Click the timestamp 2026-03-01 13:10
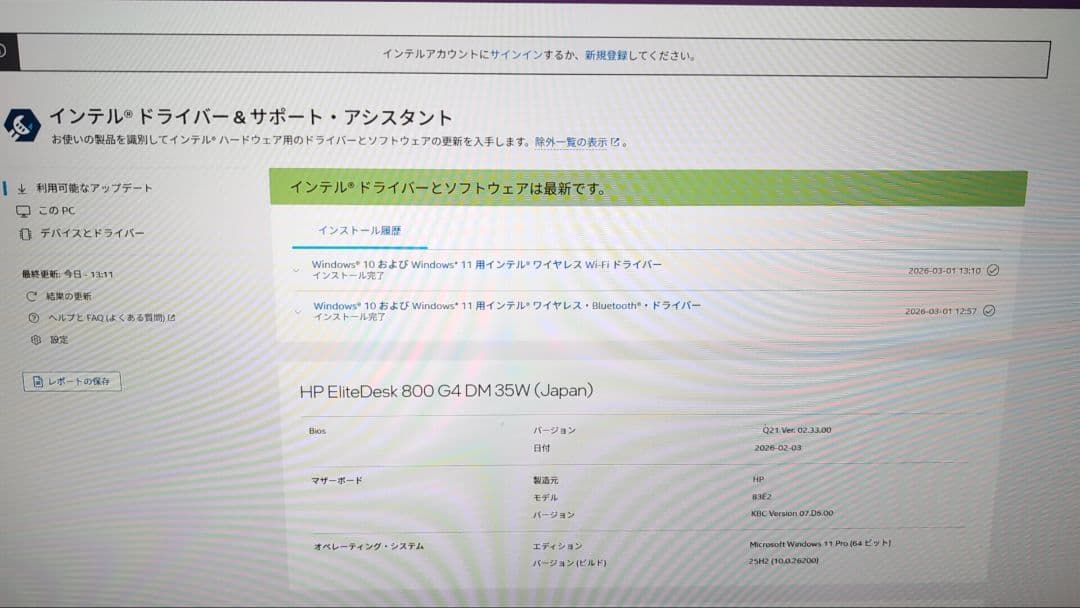Image resolution: width=1080 pixels, height=608 pixels. 944,271
